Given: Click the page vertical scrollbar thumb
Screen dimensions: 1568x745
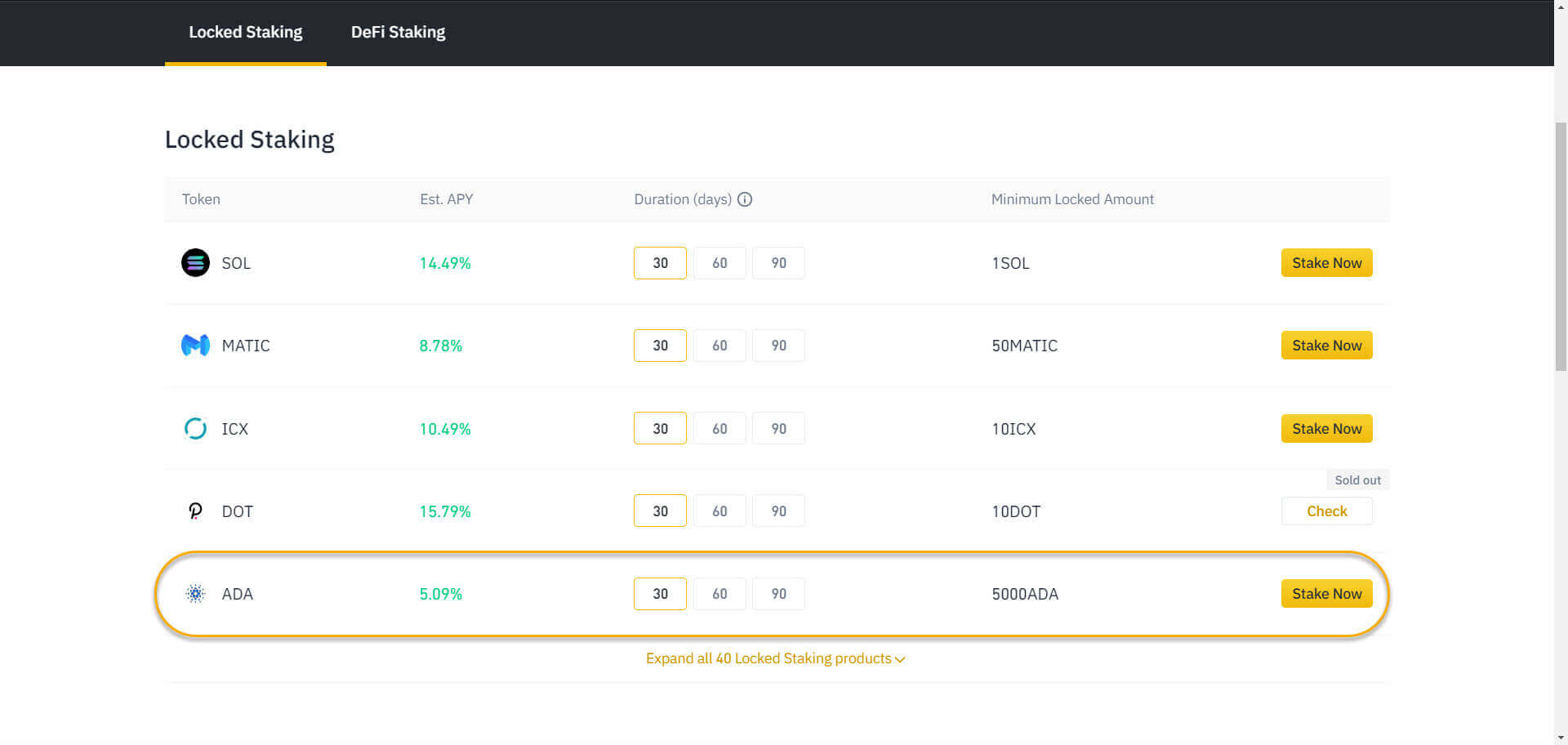Looking at the screenshot, I should (x=1561, y=245).
